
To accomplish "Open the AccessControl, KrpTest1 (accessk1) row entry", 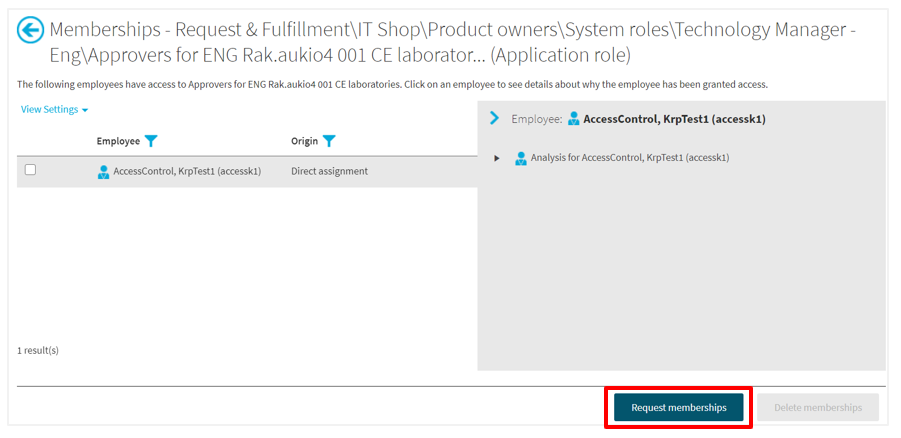I will point(187,171).
